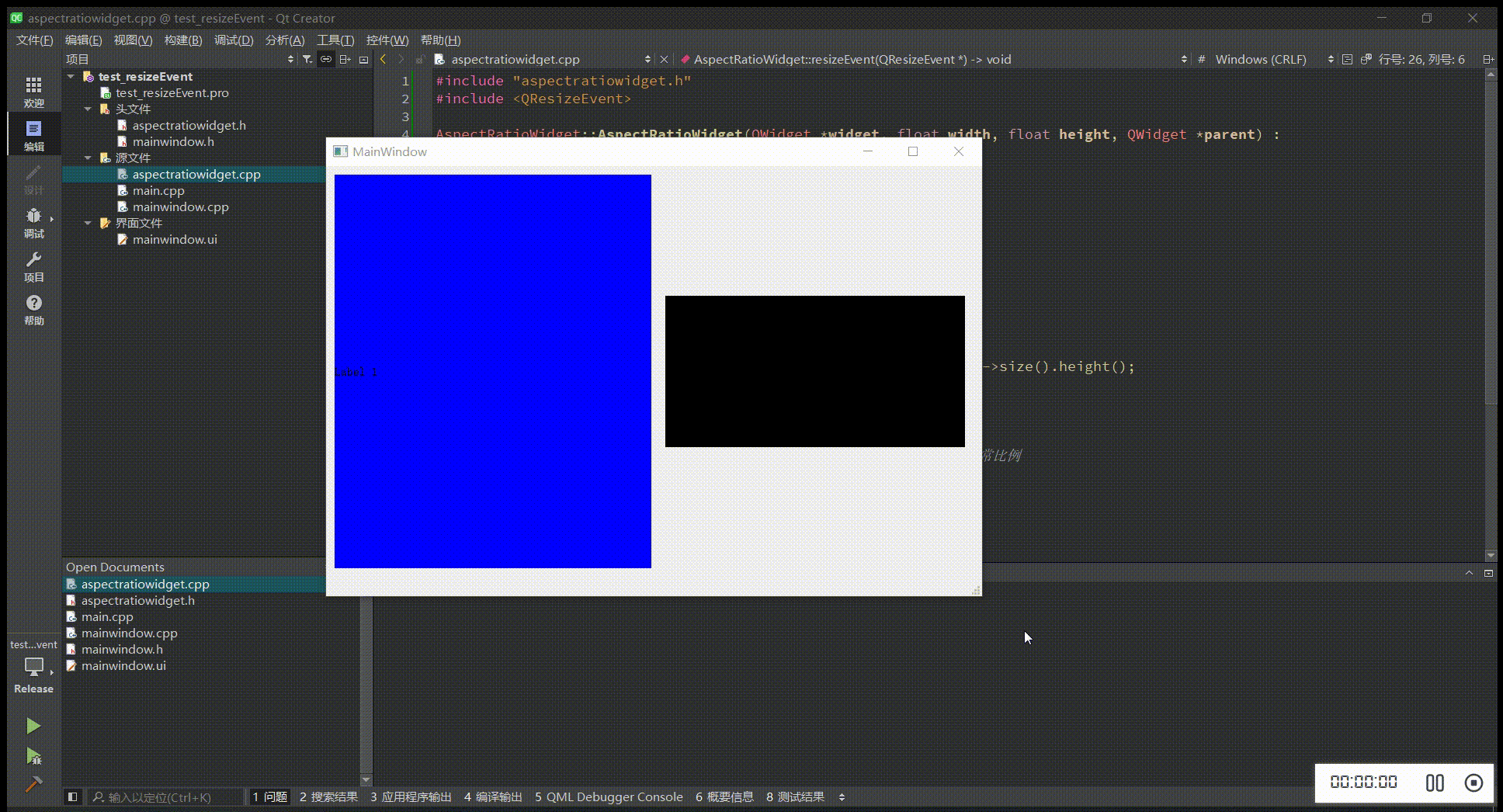Collapse the 界面文件 forms folder

tap(89, 223)
